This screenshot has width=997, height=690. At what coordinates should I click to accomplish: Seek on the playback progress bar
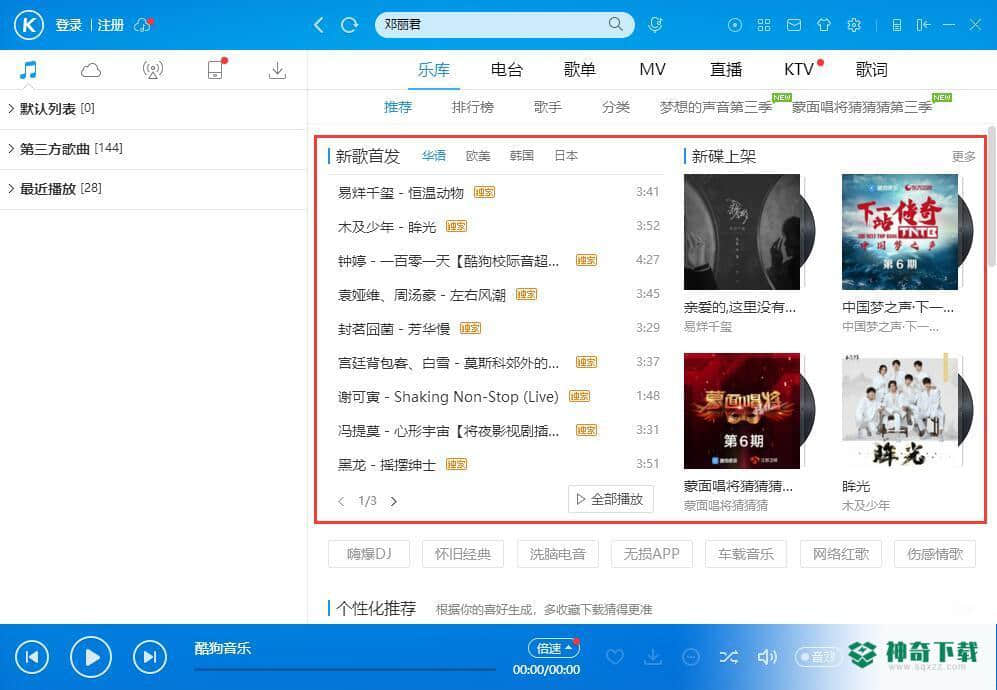click(x=345, y=669)
